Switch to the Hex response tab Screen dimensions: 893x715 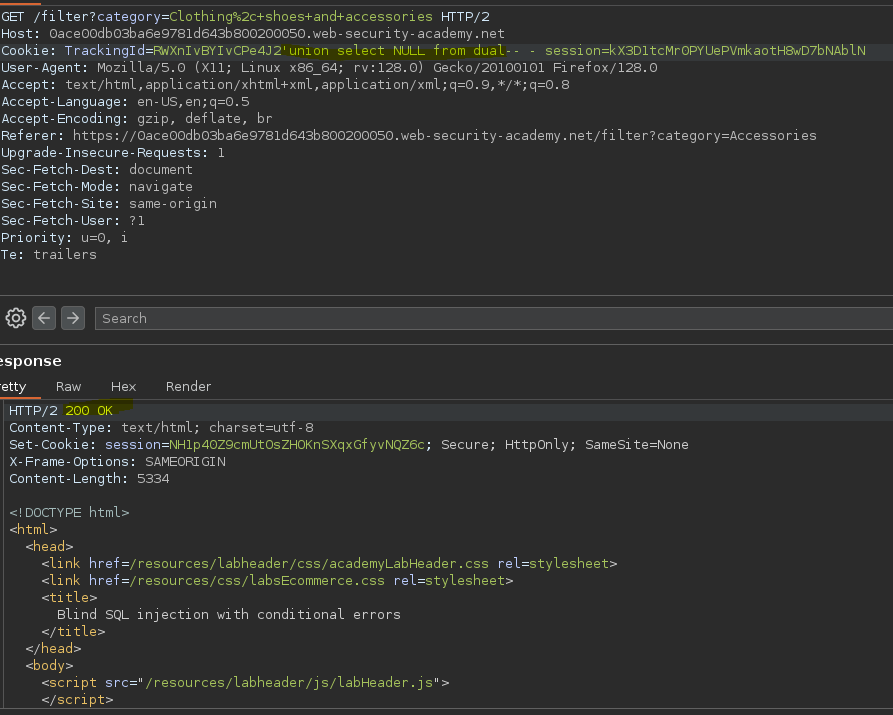point(123,386)
